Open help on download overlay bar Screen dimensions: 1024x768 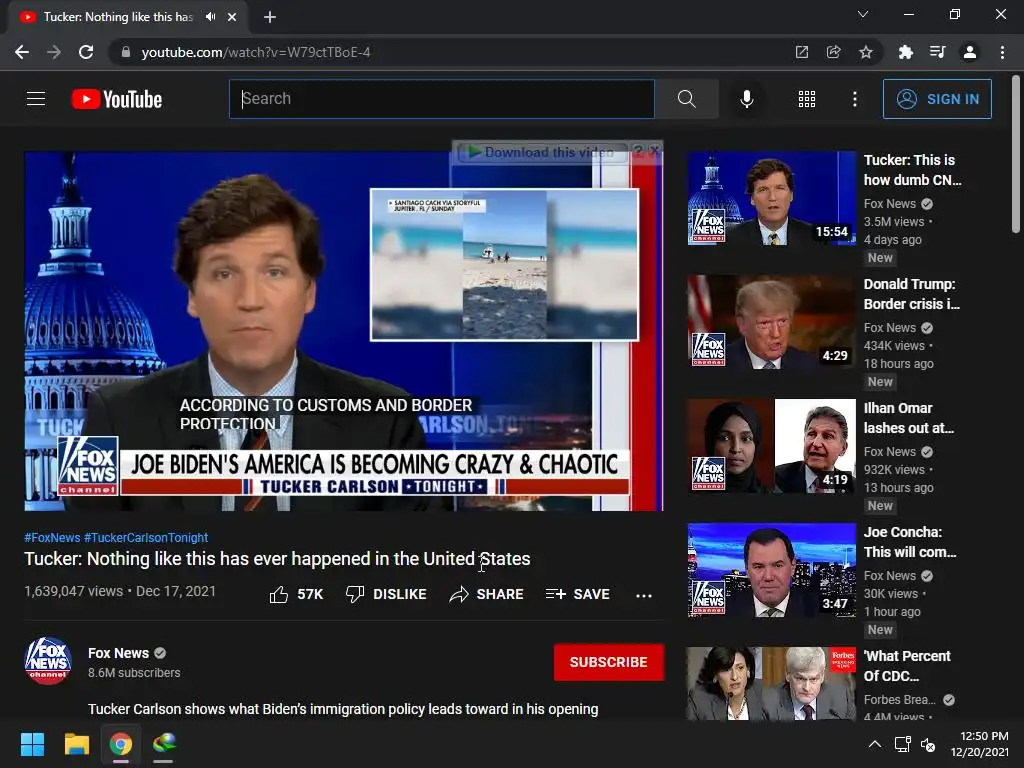639,151
